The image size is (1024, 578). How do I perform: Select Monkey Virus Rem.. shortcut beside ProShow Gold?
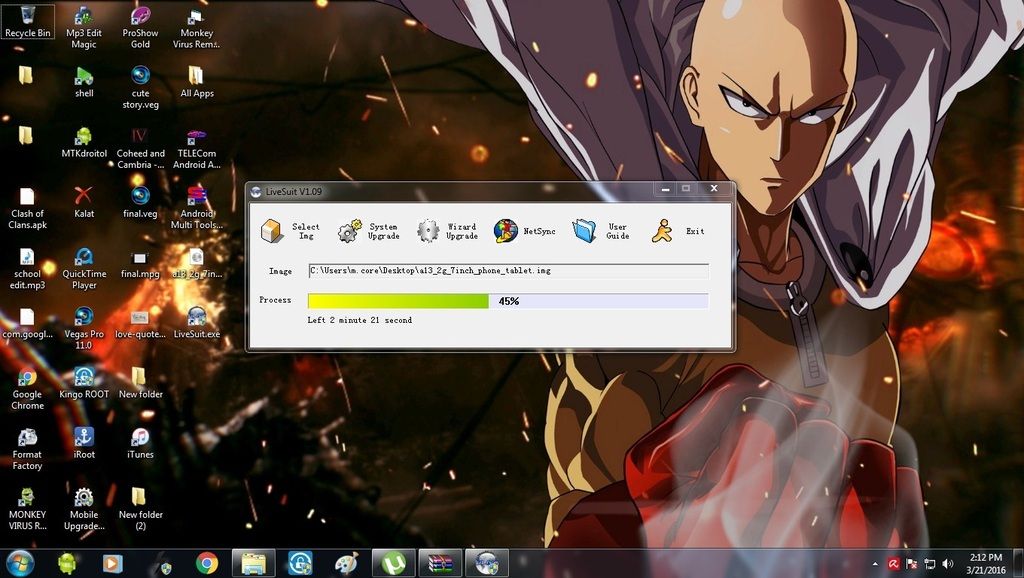point(197,27)
